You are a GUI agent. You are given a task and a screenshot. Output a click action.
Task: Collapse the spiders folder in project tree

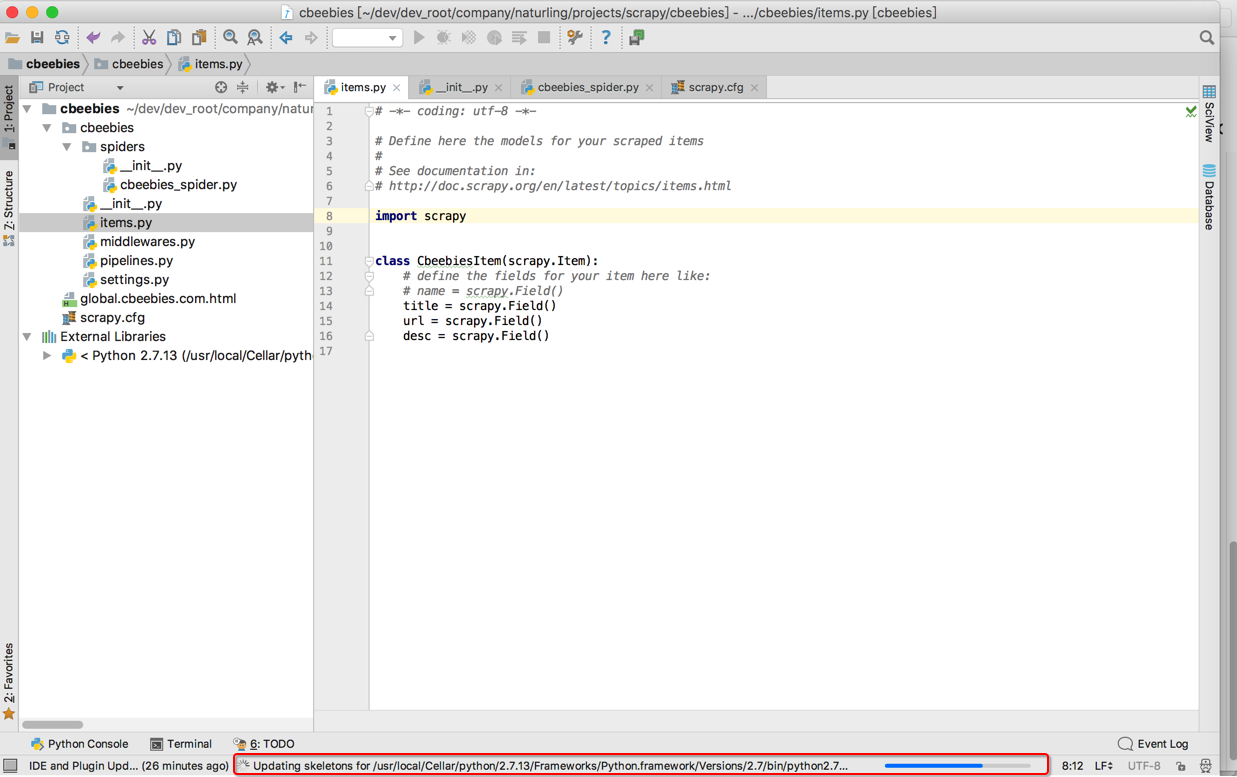click(67, 147)
